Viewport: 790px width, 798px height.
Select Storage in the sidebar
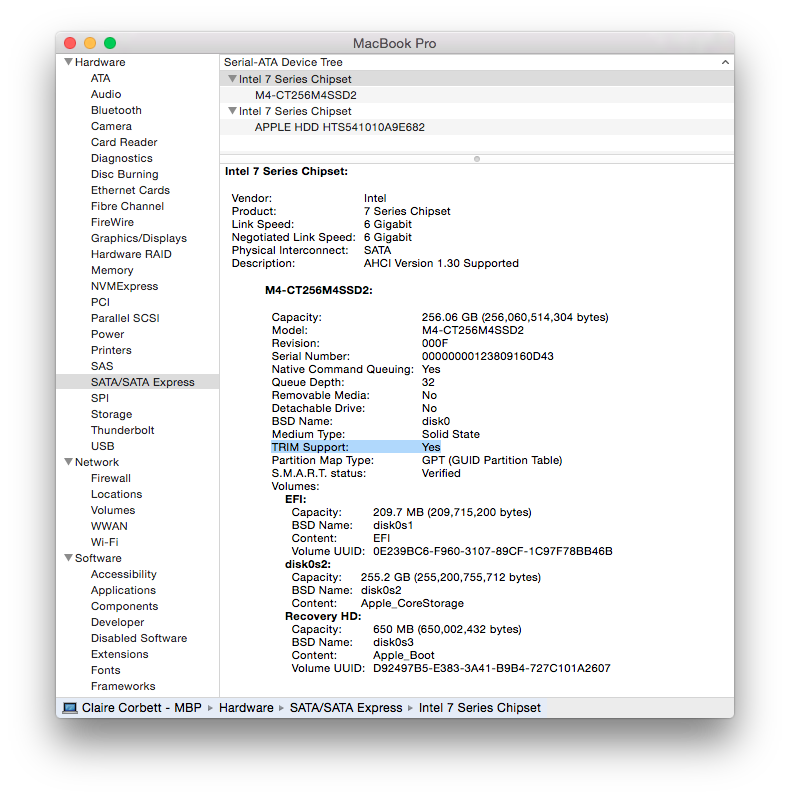coord(111,414)
